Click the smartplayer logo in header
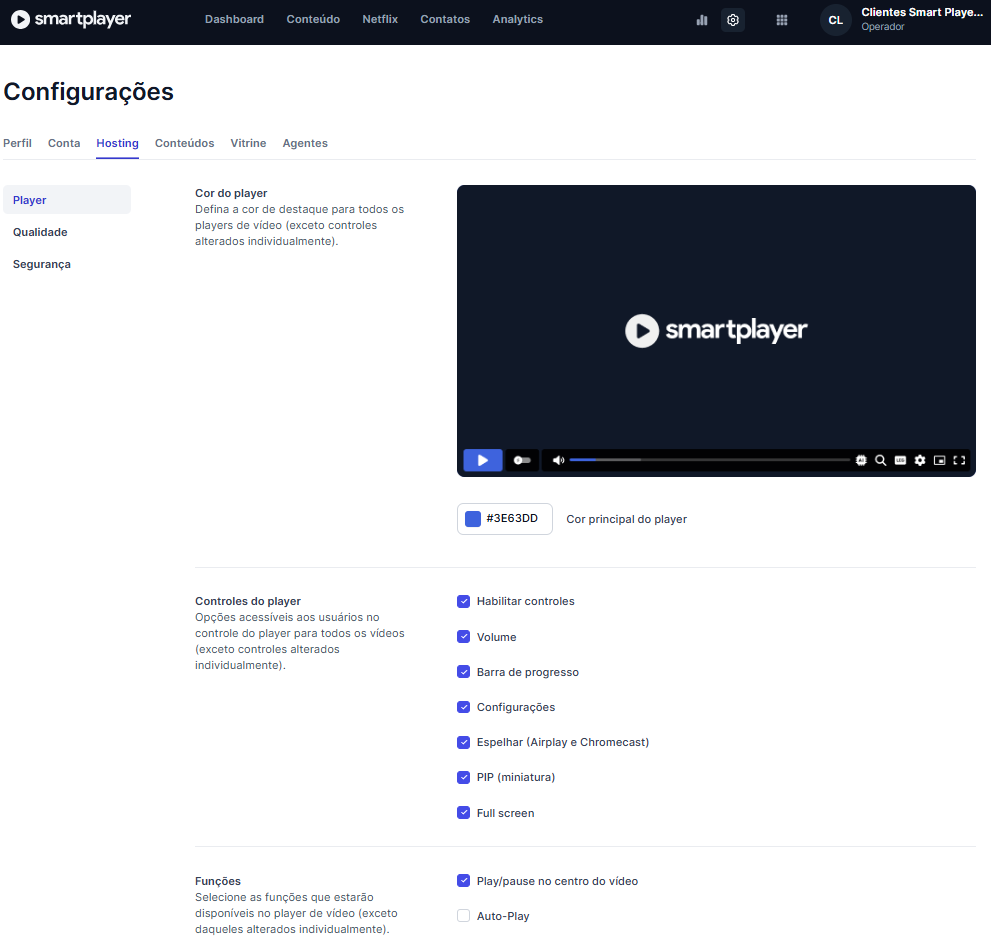Viewport: 991px width, 940px height. pos(71,19)
